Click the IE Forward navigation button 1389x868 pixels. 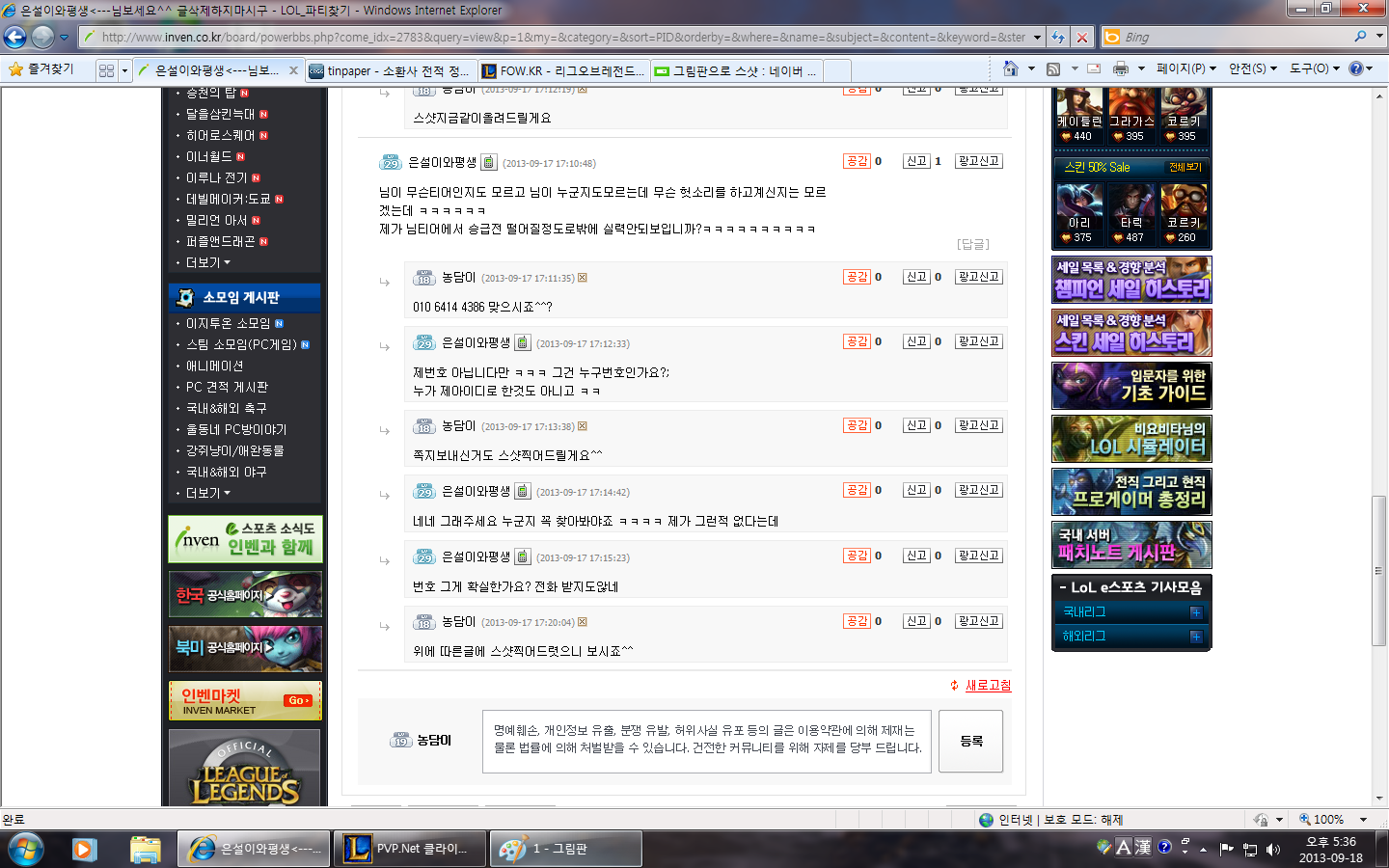42,37
